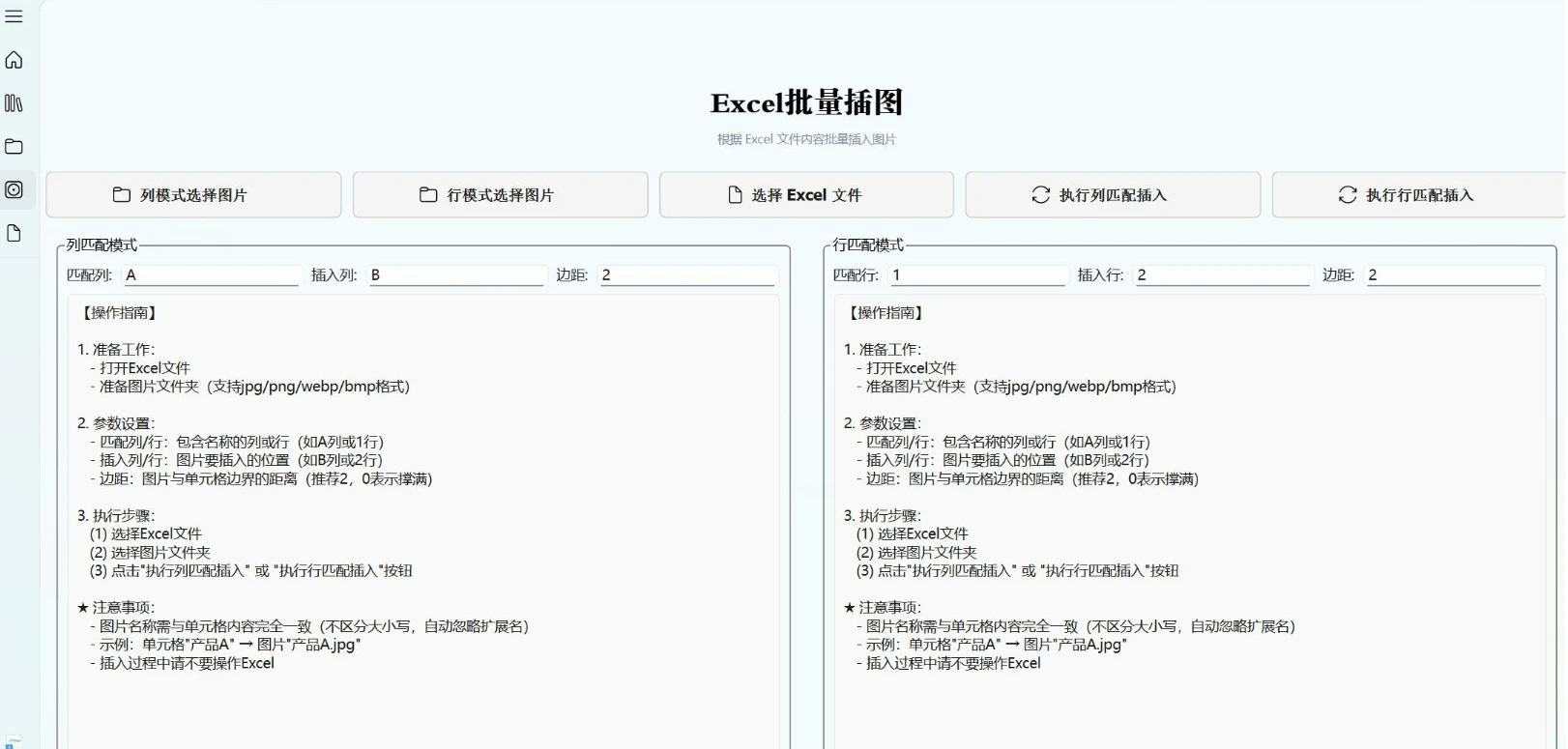Run 执行行匹配插入
This screenshot has height=749, width=1568.
point(1419,195)
